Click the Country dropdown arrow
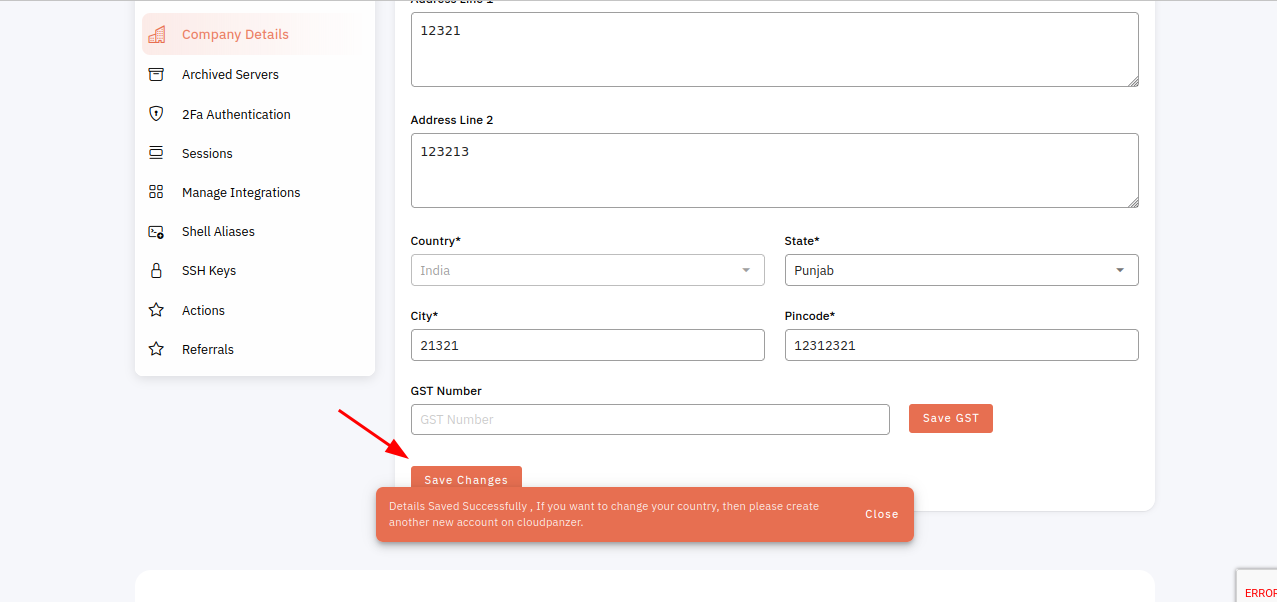Screen dimensions: 1277x602 pyautogui.click(x=746, y=270)
